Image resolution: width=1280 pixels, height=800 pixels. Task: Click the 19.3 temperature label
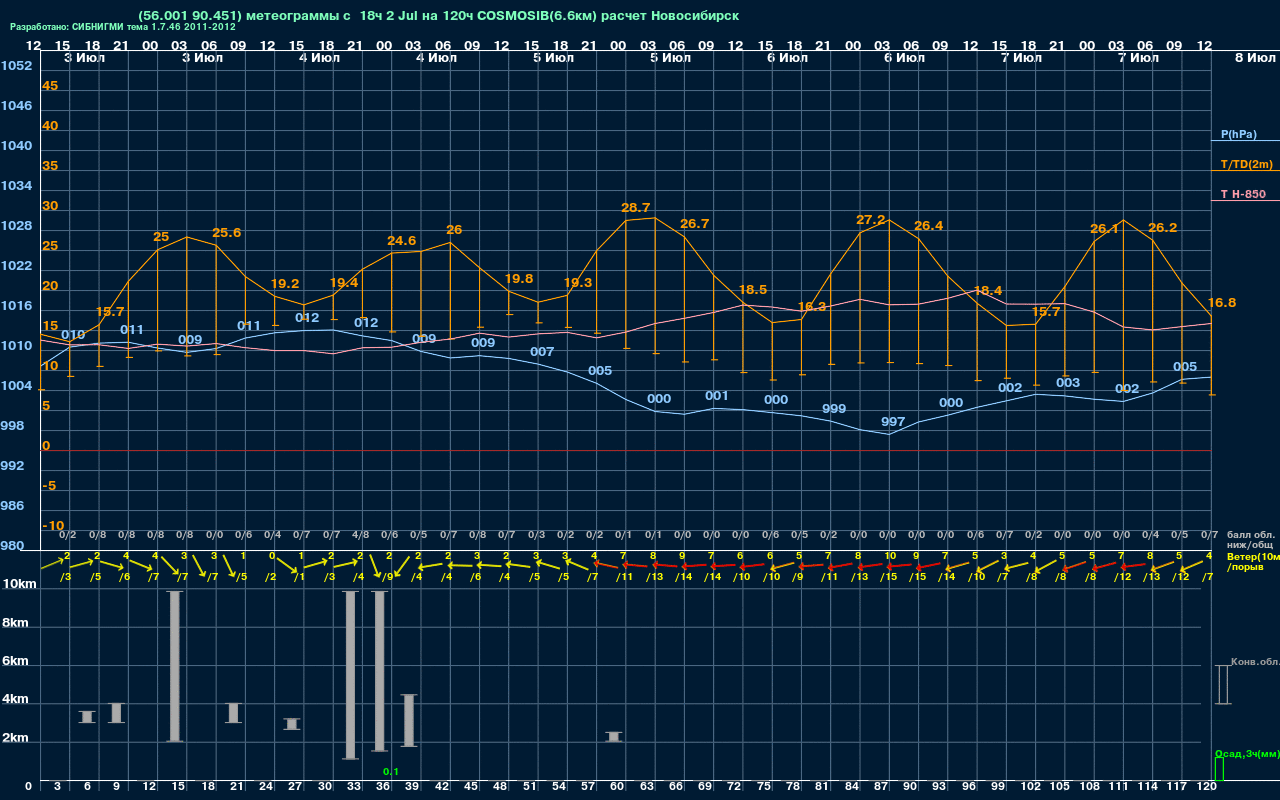[x=578, y=283]
